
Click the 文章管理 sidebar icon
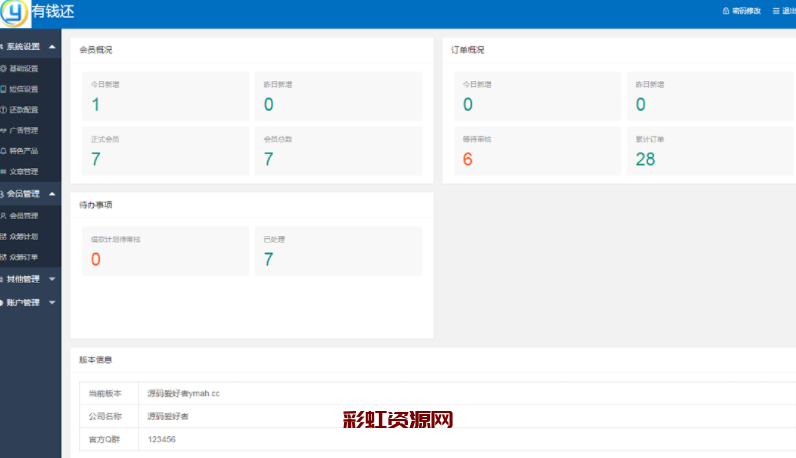pos(4,171)
